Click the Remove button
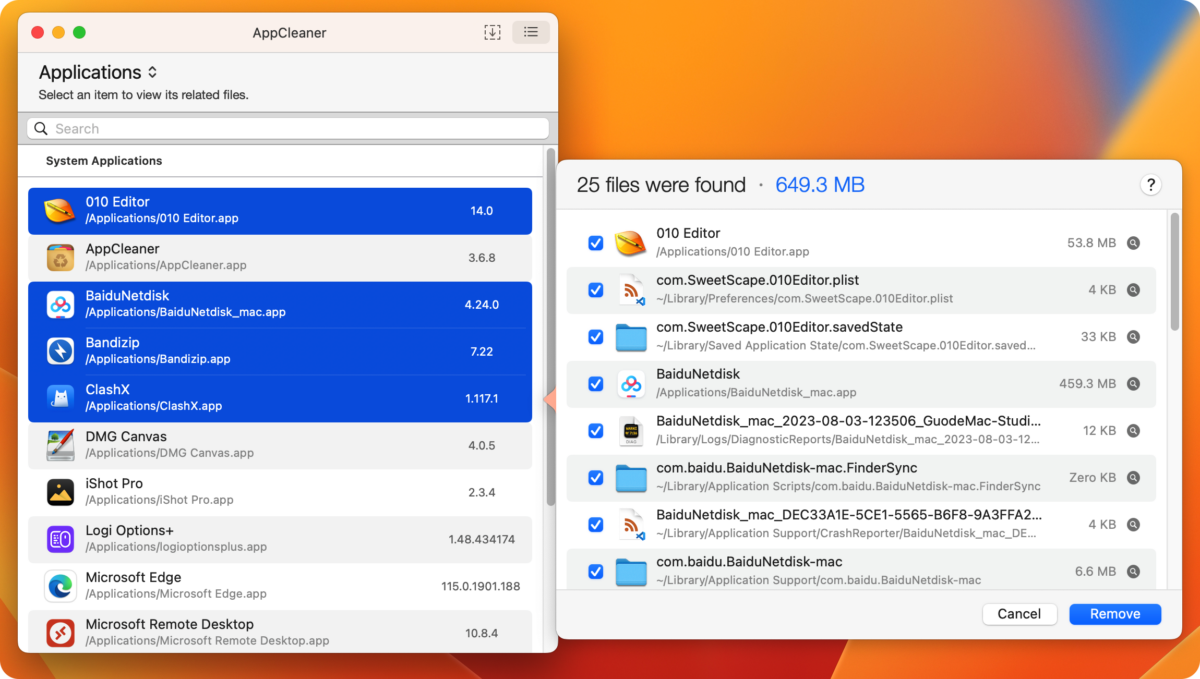This screenshot has height=679, width=1200. 1115,614
